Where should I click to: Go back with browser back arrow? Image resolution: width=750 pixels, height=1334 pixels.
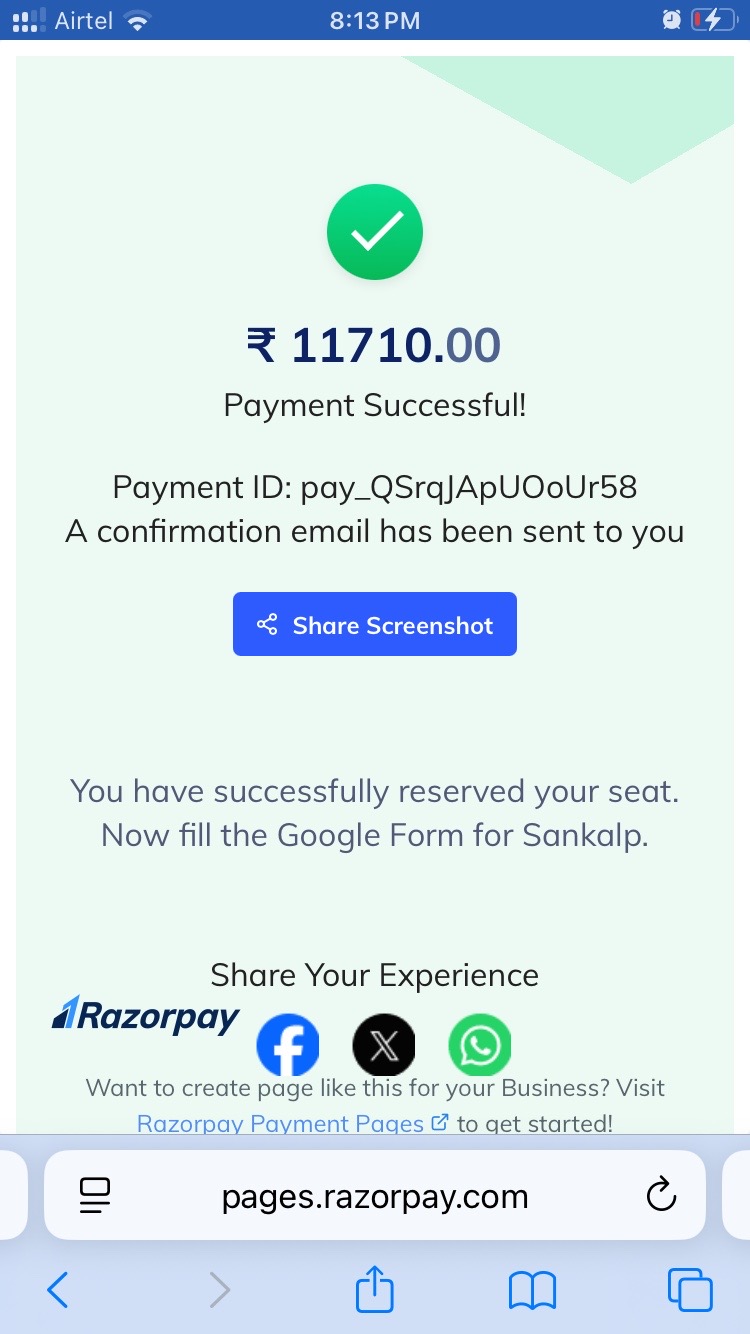[x=58, y=1290]
